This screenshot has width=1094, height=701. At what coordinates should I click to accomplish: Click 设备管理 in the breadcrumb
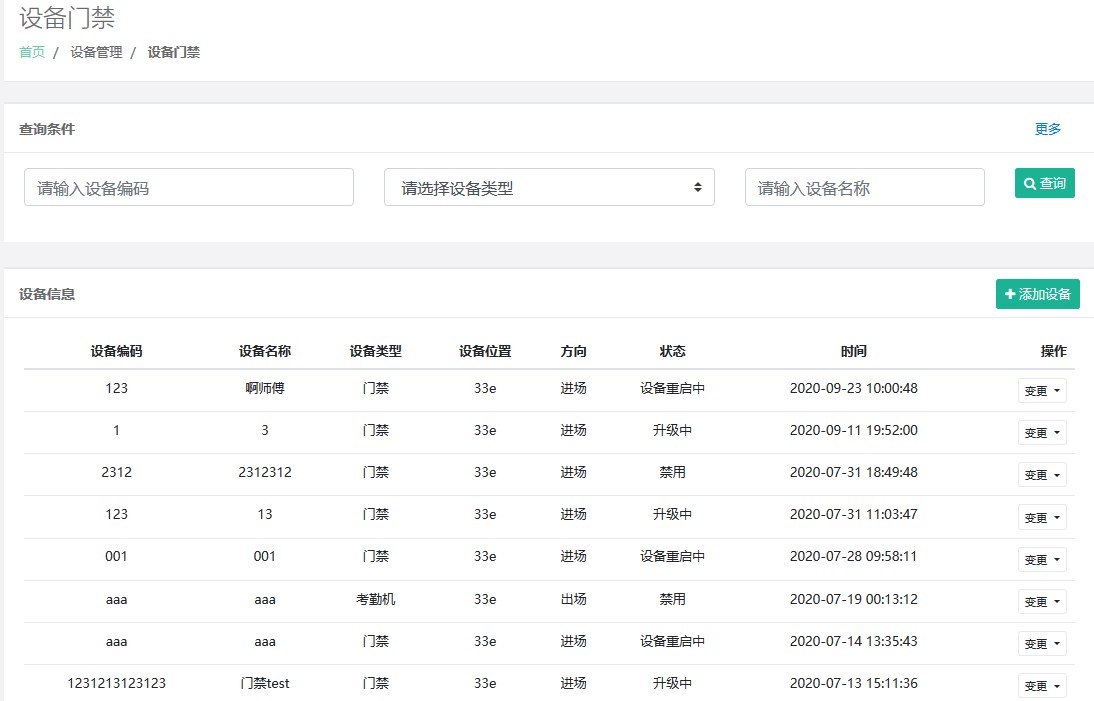coord(96,52)
